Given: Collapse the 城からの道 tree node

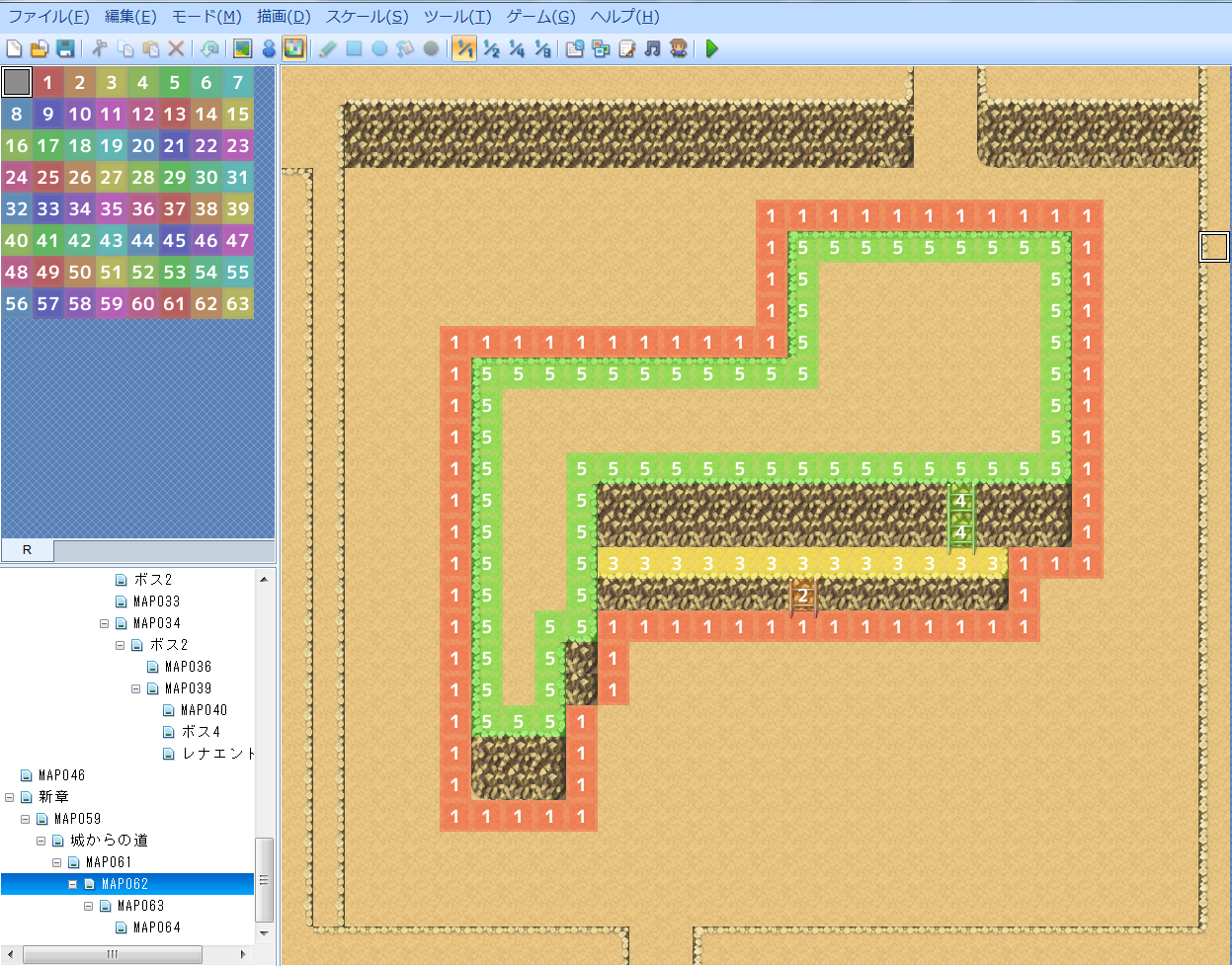Looking at the screenshot, I should 41,841.
